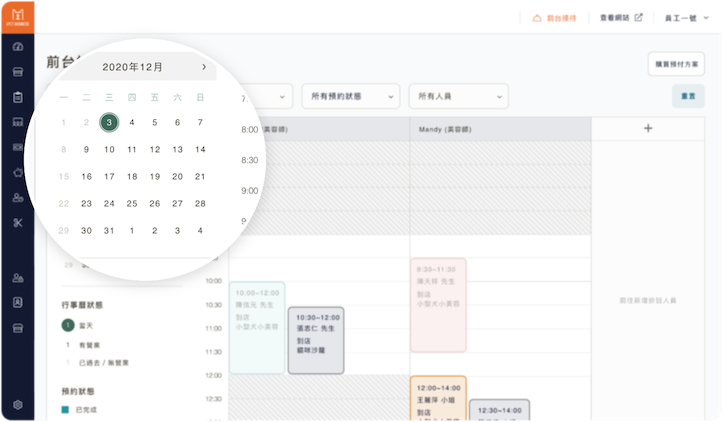Screen dimensions: 723x422
Task: Select December 14 in calendar
Action: (x=200, y=149)
